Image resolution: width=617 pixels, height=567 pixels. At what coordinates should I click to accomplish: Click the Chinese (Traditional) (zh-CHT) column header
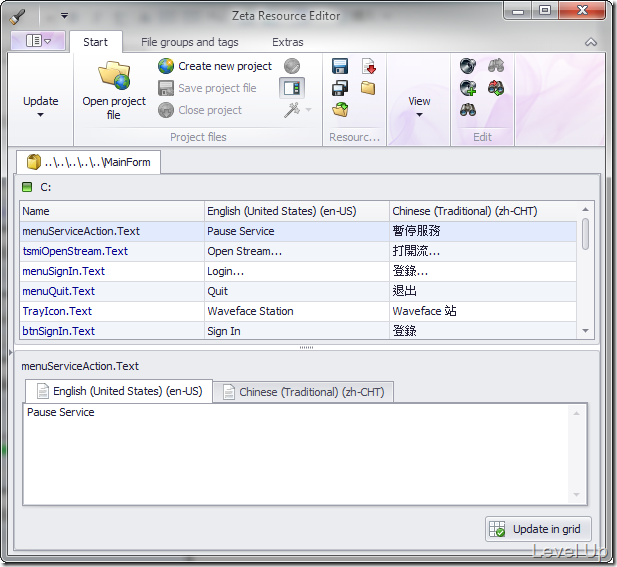[483, 211]
